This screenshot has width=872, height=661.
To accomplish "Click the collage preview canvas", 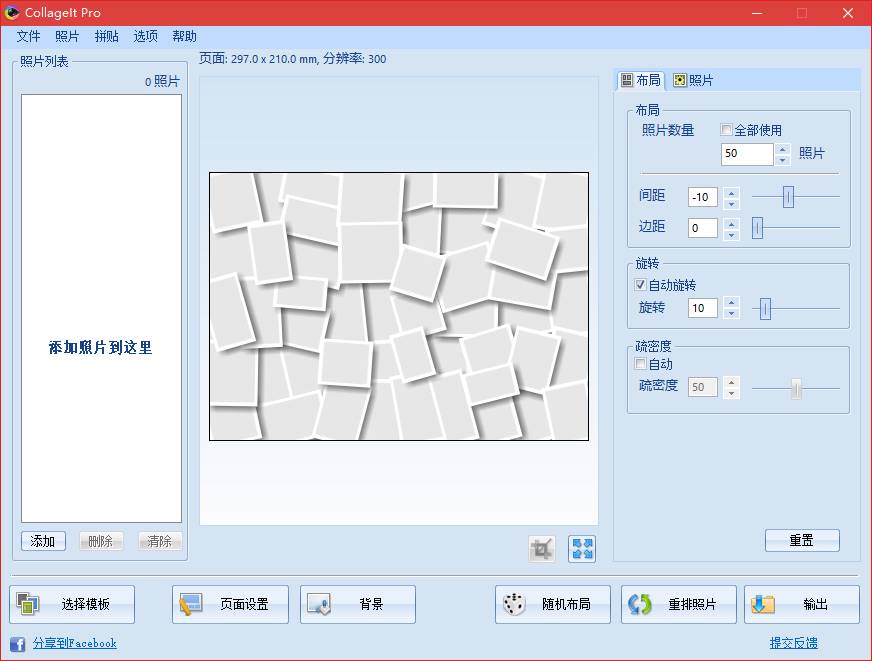I will coord(399,306).
